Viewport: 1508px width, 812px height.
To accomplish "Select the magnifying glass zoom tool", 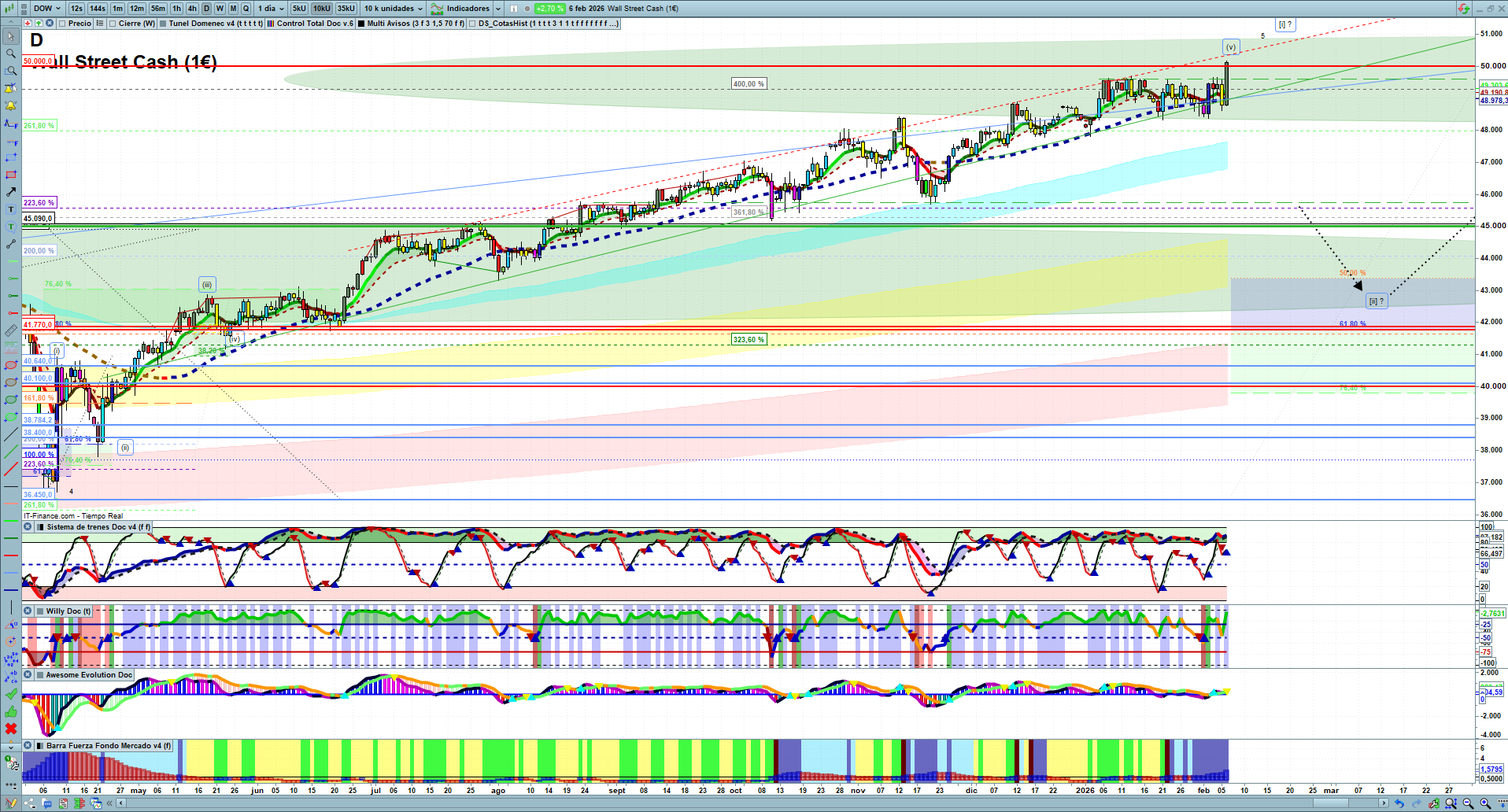I will (x=11, y=54).
